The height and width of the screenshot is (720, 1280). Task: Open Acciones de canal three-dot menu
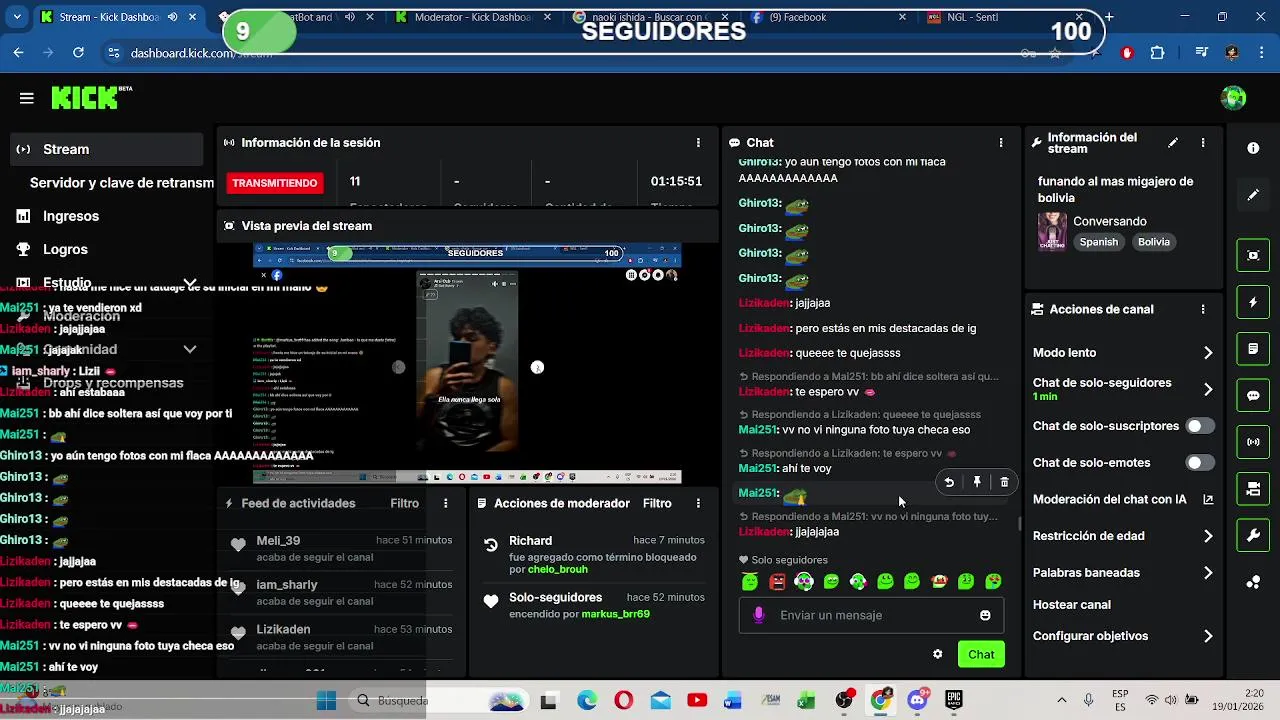(1203, 310)
